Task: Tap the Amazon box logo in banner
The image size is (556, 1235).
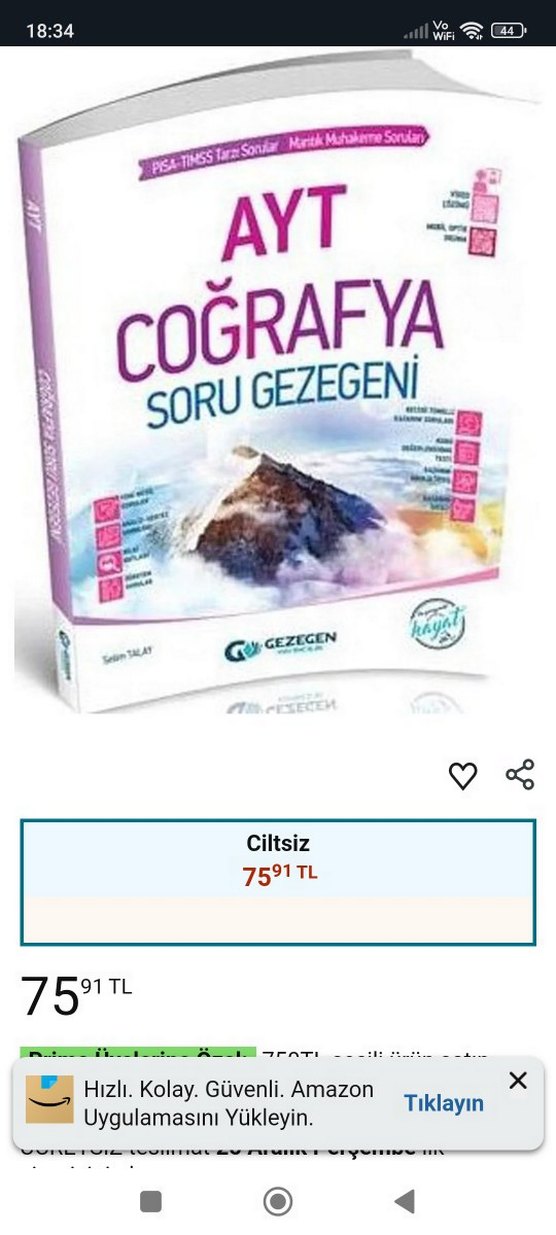Action: pyautogui.click(x=50, y=1099)
